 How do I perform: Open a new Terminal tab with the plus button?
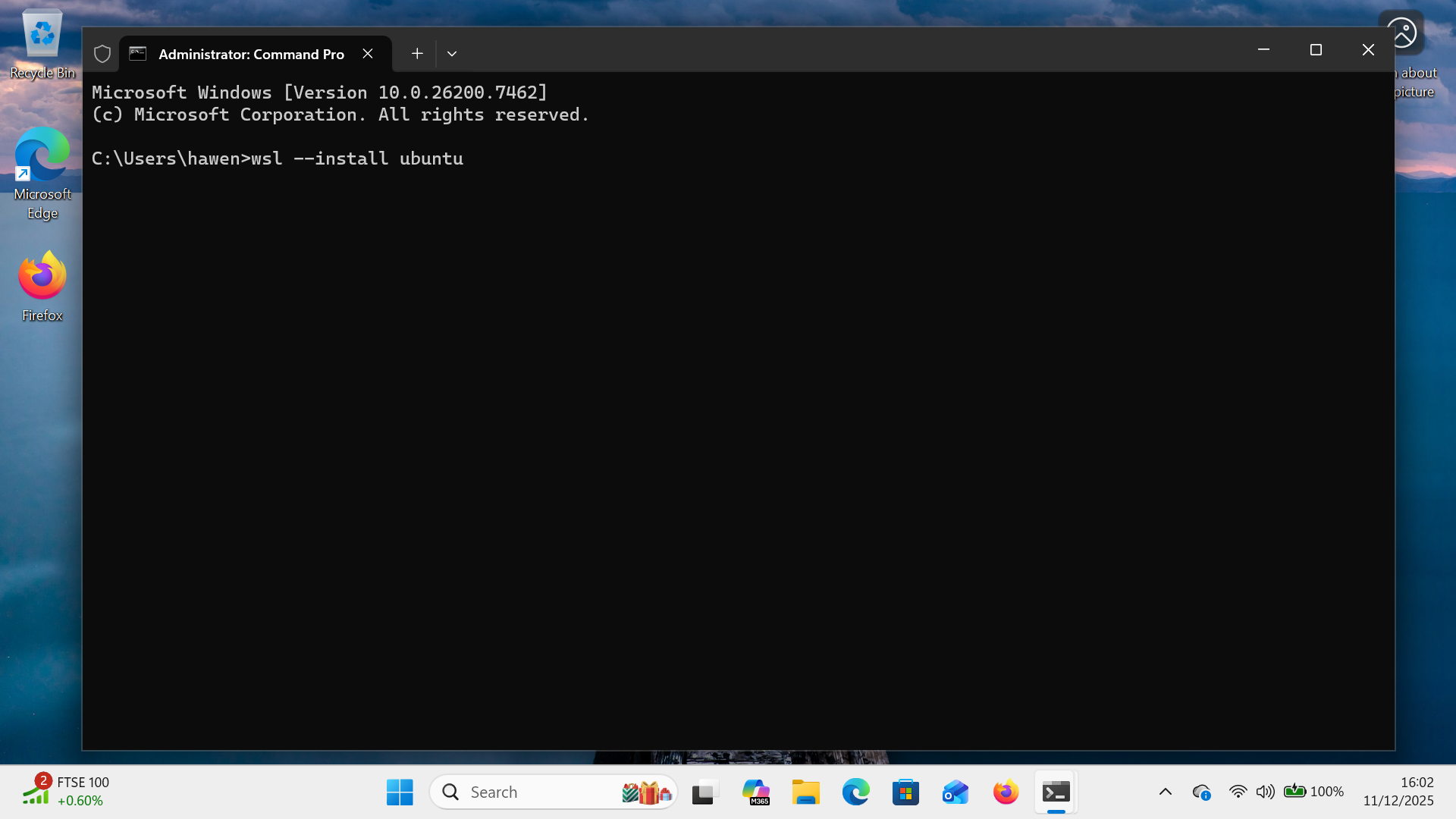pos(416,53)
